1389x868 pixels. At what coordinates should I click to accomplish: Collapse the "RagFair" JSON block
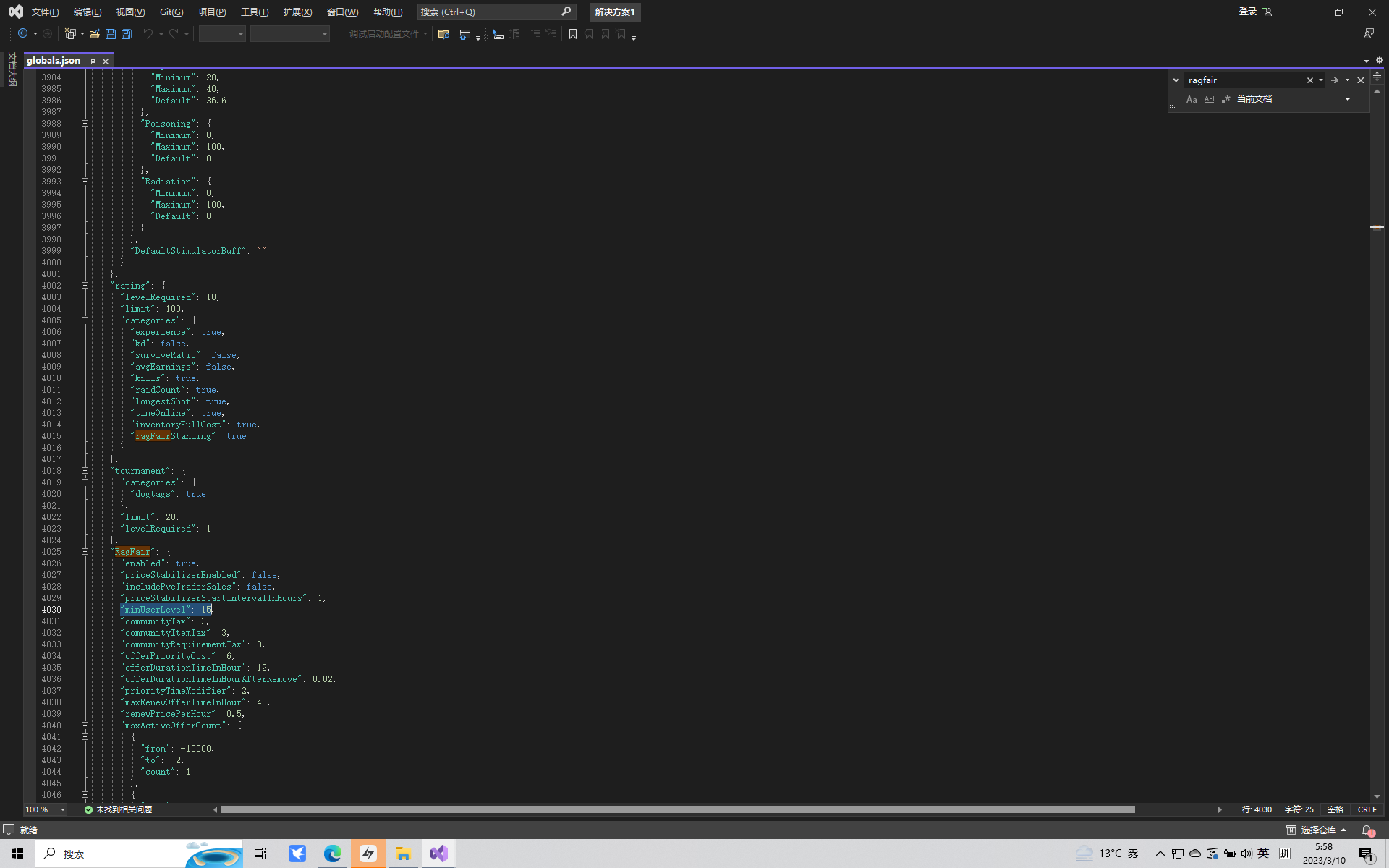85,552
